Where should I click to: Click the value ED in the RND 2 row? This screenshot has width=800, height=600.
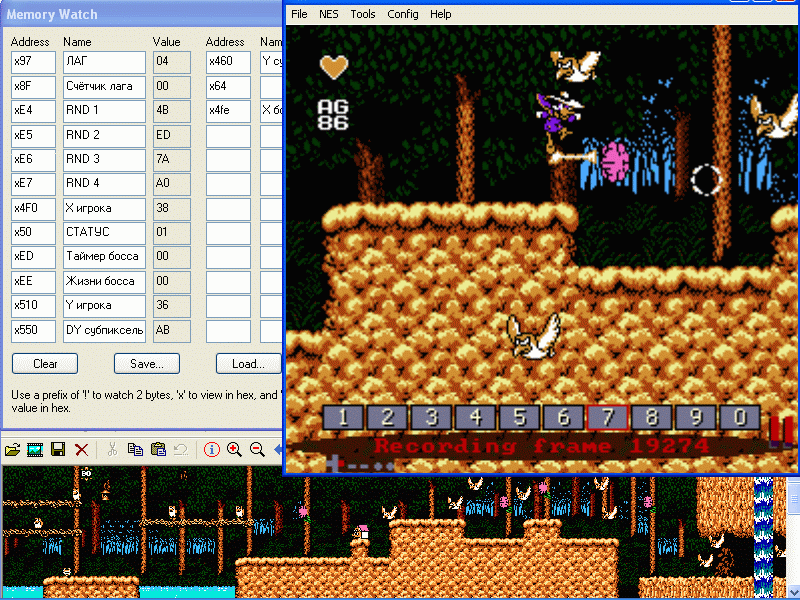(x=172, y=135)
